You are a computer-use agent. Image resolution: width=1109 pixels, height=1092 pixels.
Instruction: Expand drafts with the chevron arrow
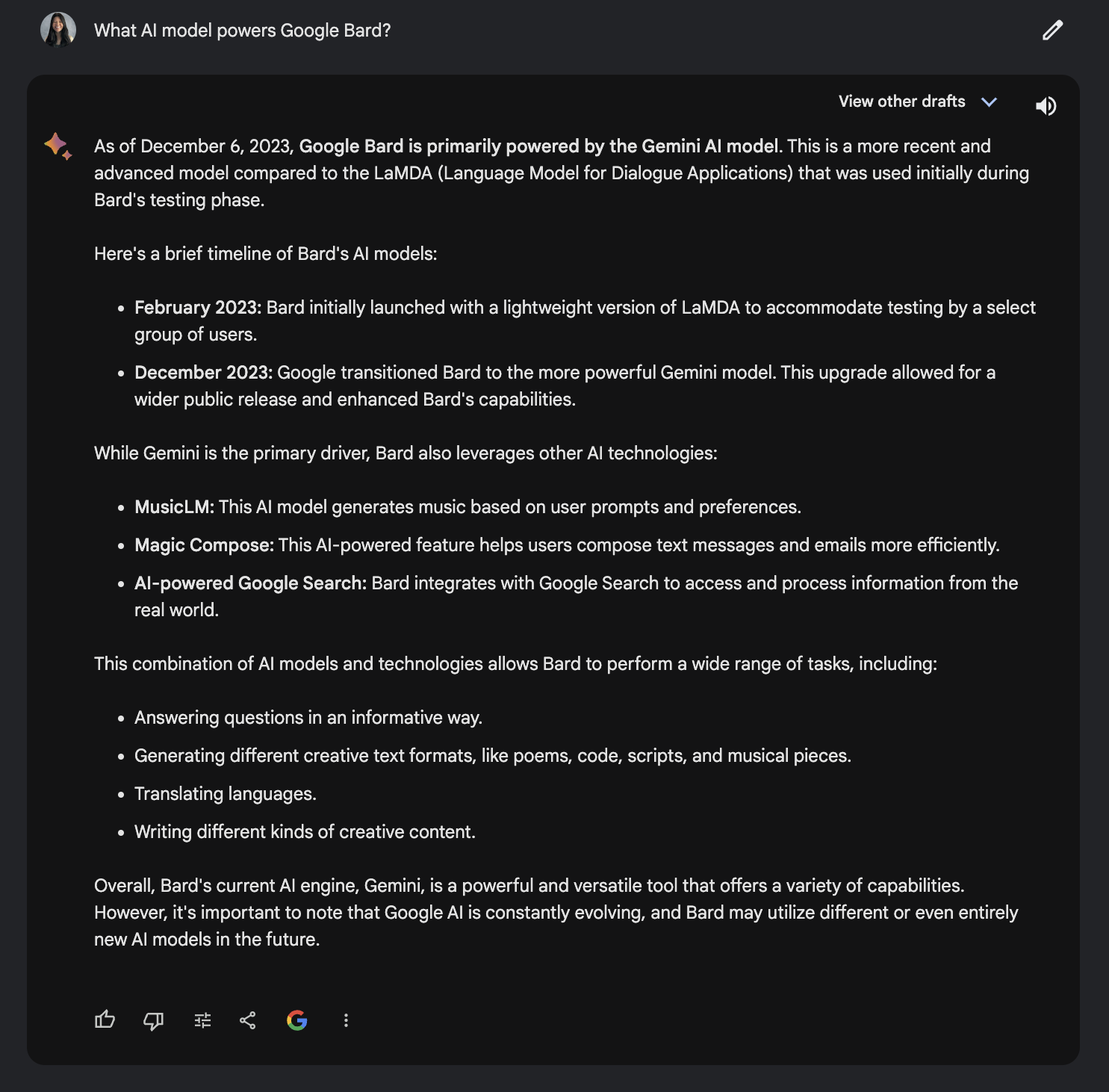pos(990,102)
